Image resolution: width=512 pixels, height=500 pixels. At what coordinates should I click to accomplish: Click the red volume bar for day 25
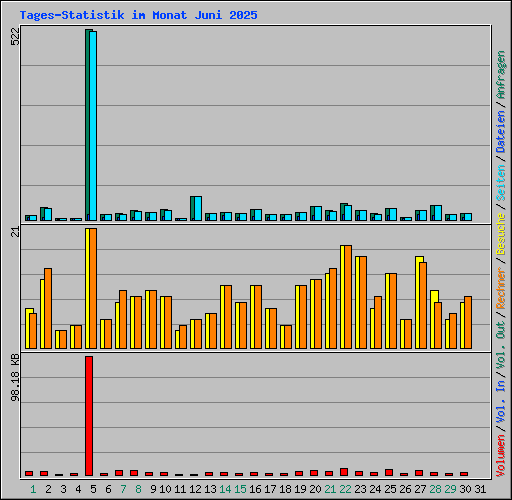(x=389, y=473)
